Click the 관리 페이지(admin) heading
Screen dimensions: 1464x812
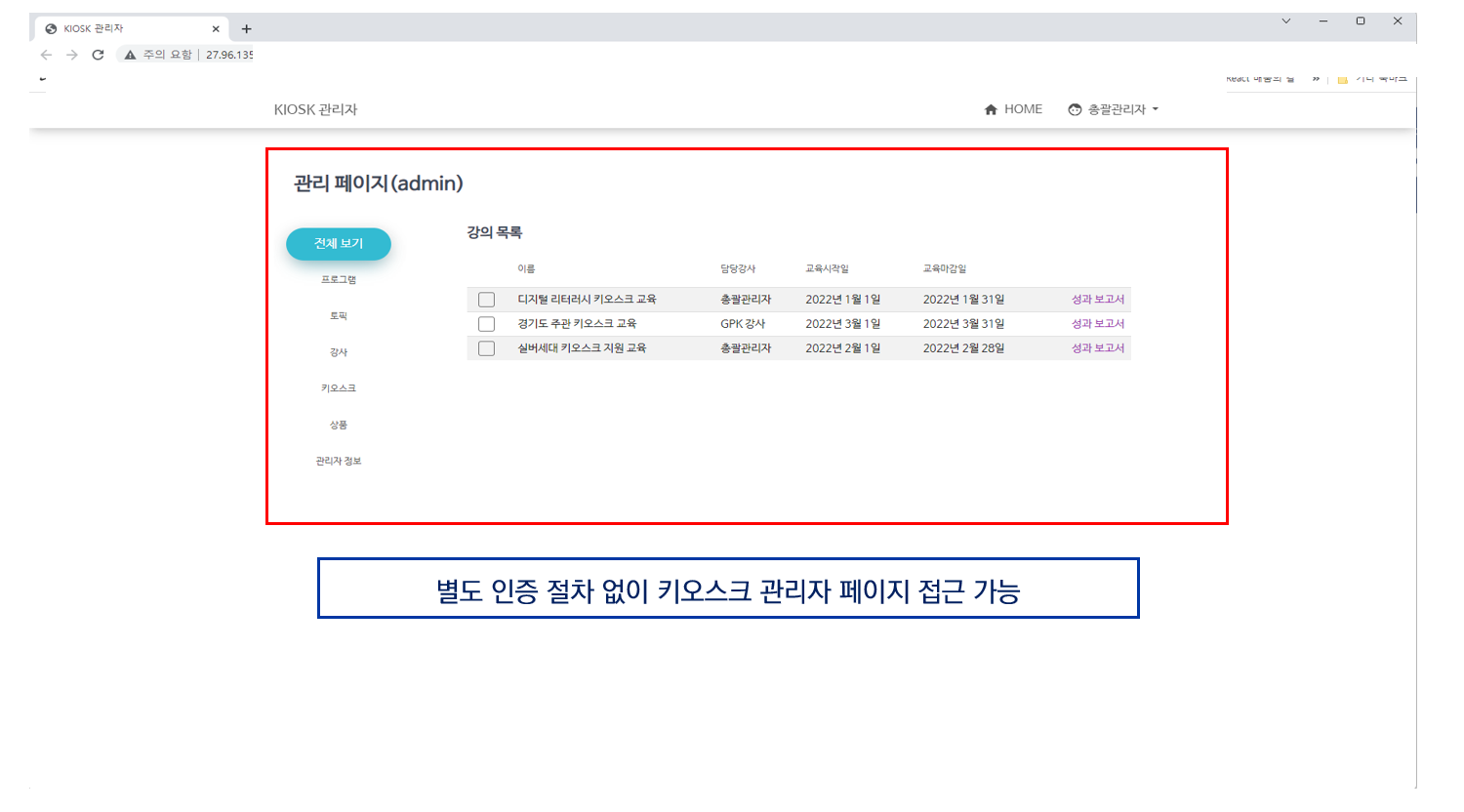[379, 183]
